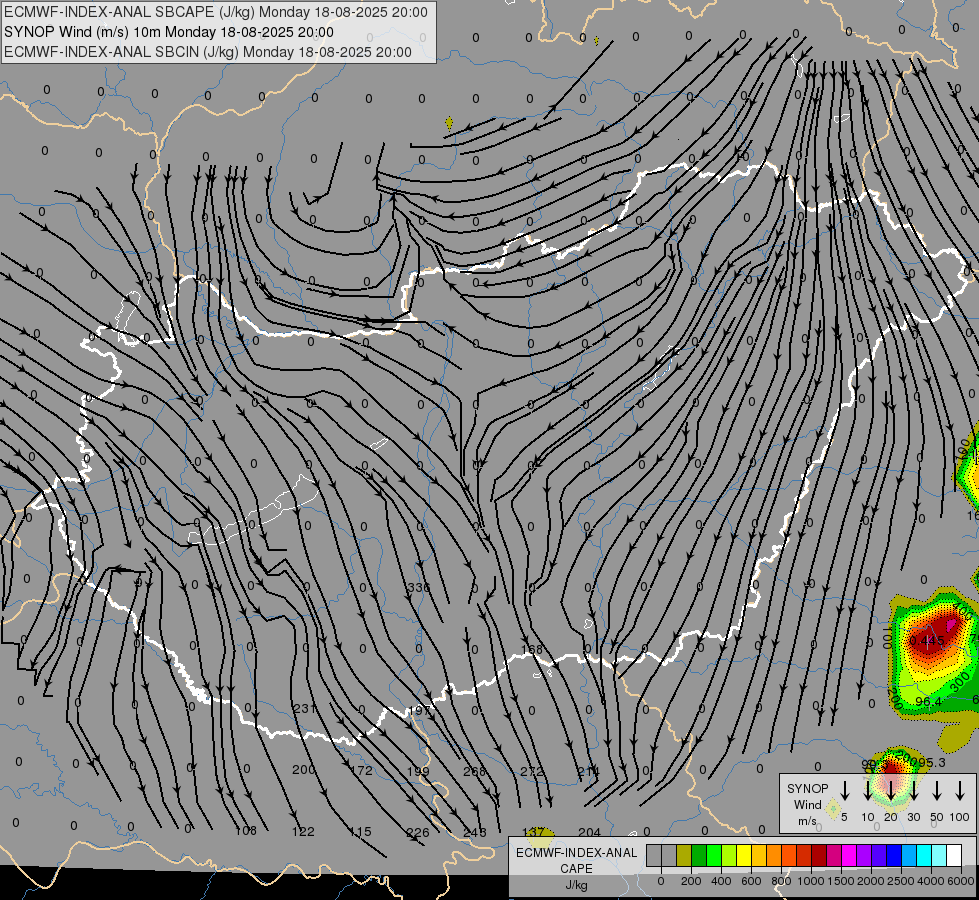This screenshot has height=900, width=979.
Task: Select the dark red CAPE legend swatch
Action: coord(819,856)
